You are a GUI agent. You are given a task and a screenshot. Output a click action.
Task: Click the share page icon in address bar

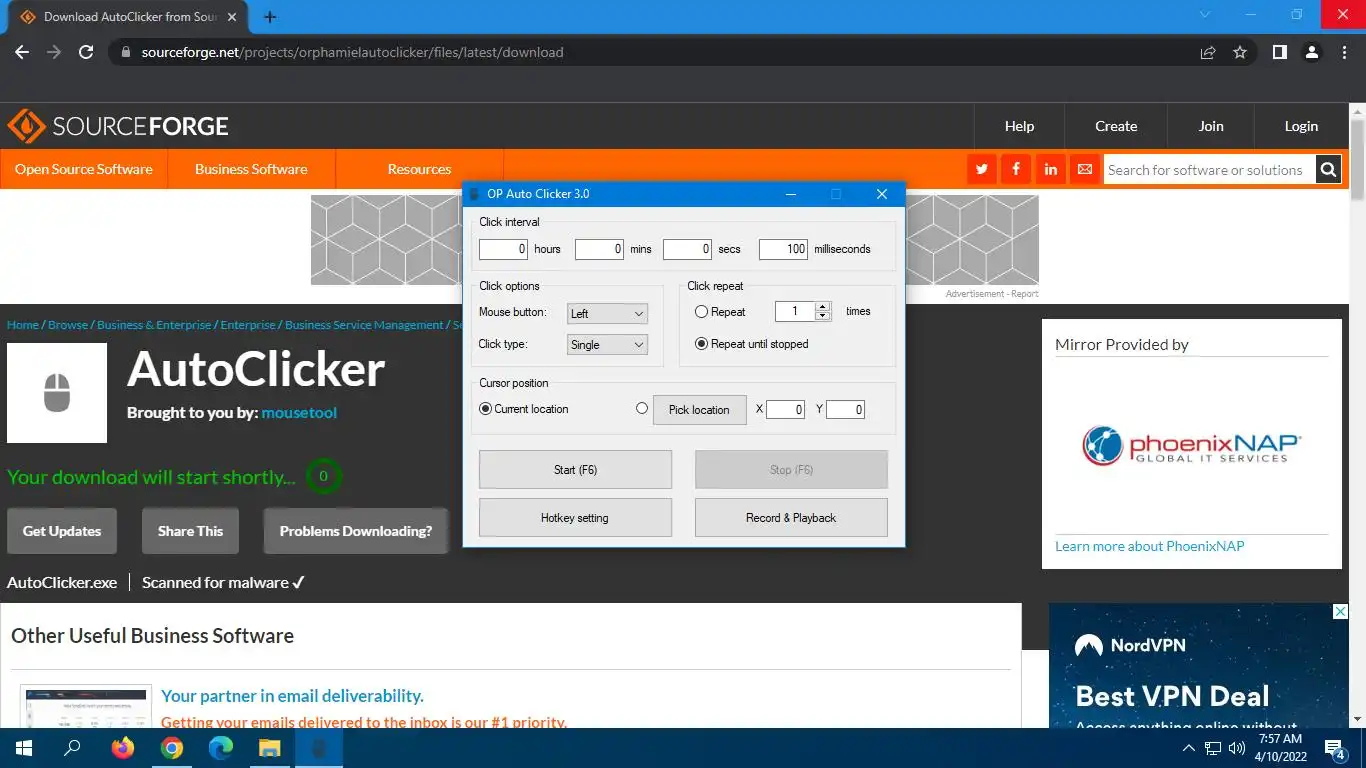point(1208,52)
